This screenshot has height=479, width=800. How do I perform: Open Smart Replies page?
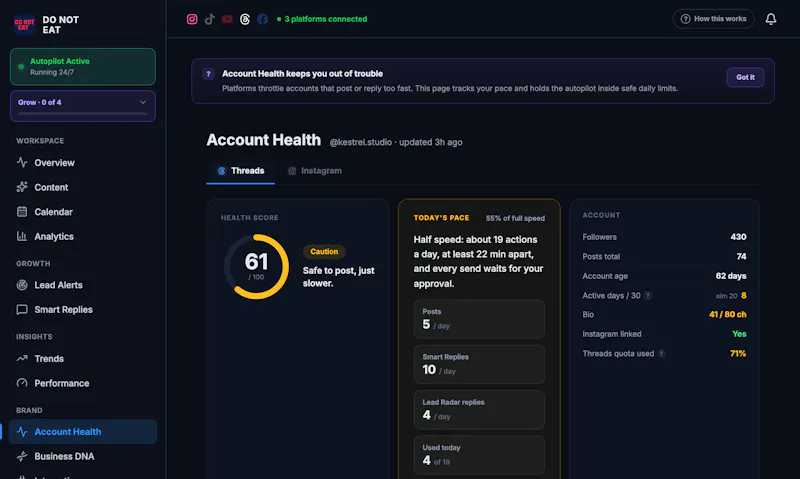tap(83, 310)
